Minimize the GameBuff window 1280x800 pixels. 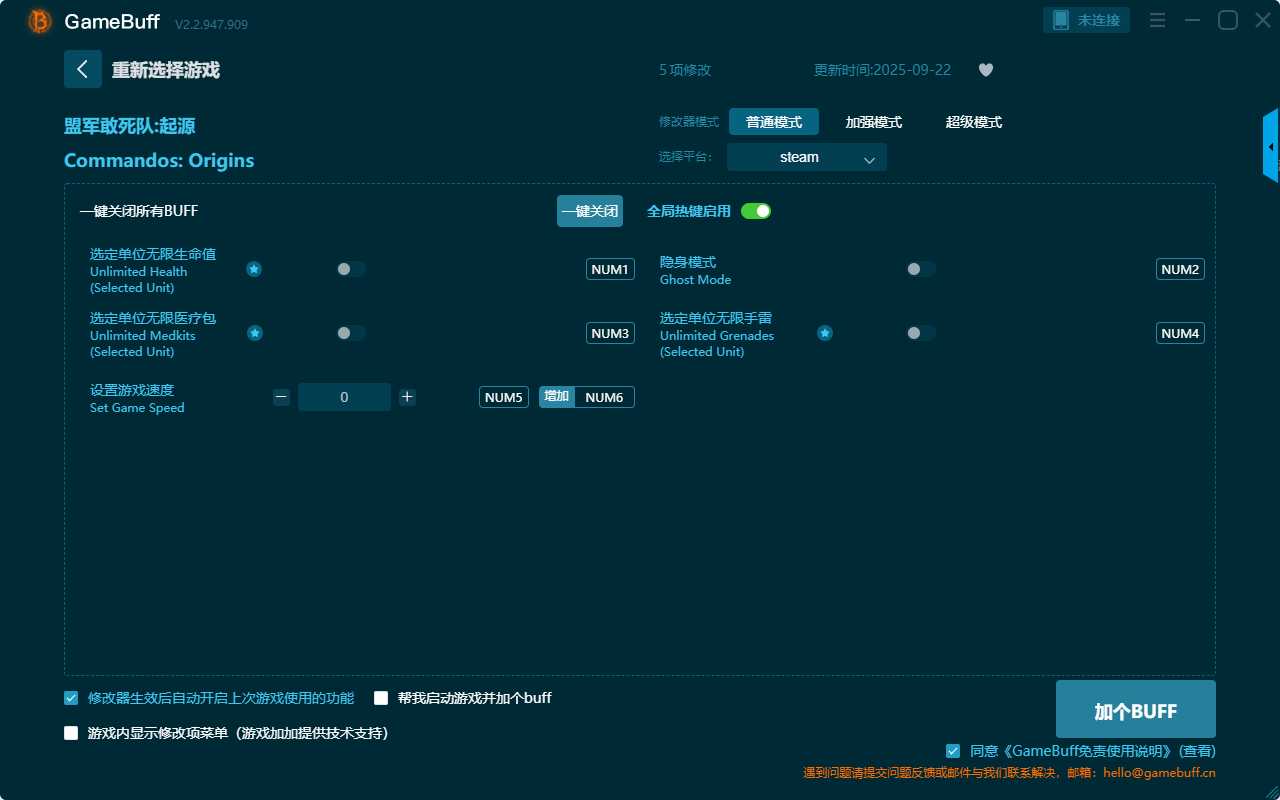pos(1192,20)
